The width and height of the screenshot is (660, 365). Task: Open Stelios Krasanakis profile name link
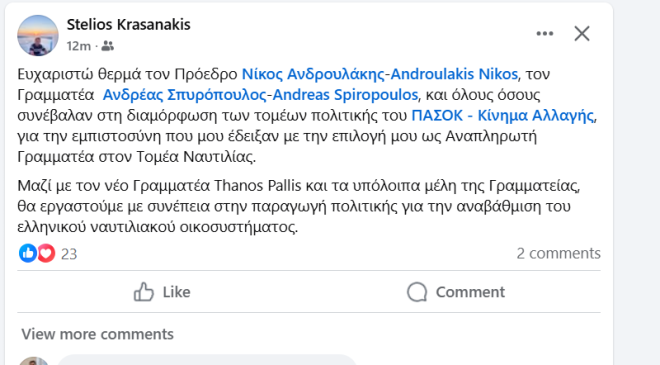click(128, 24)
